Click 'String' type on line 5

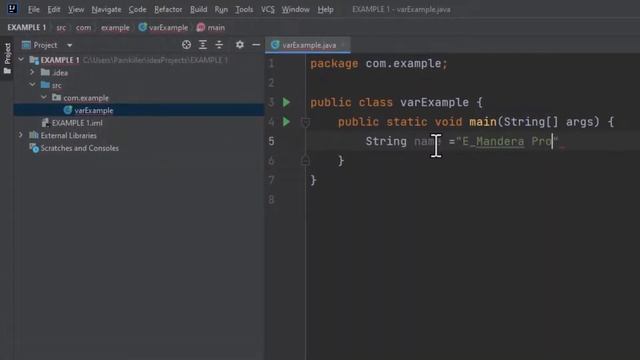click(x=386, y=141)
